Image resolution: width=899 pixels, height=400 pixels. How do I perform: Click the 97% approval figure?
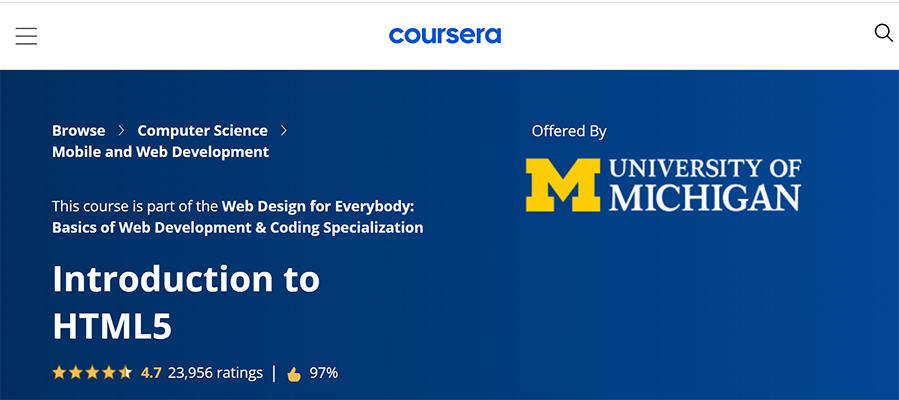click(323, 373)
